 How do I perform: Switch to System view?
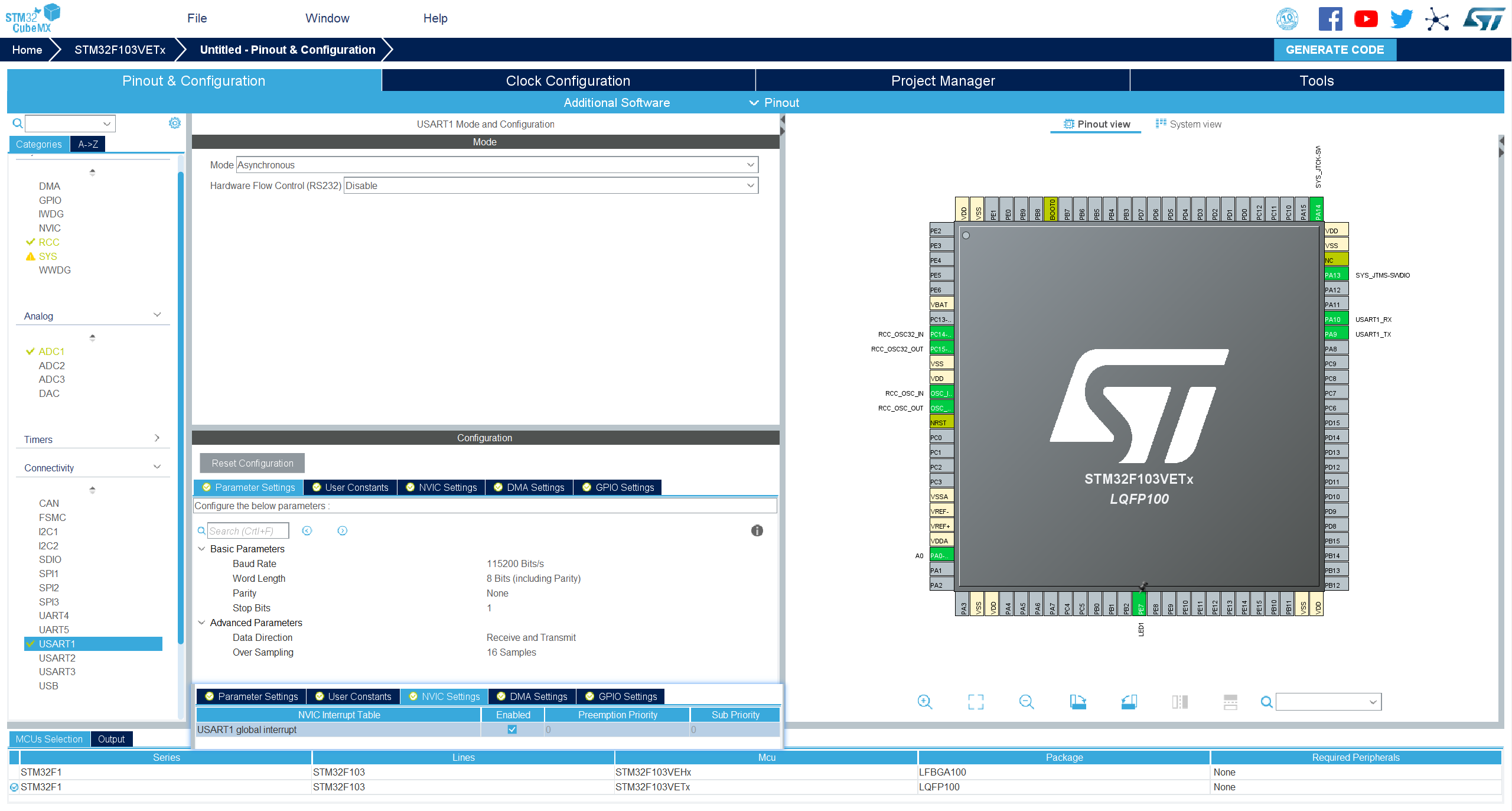[x=1188, y=124]
